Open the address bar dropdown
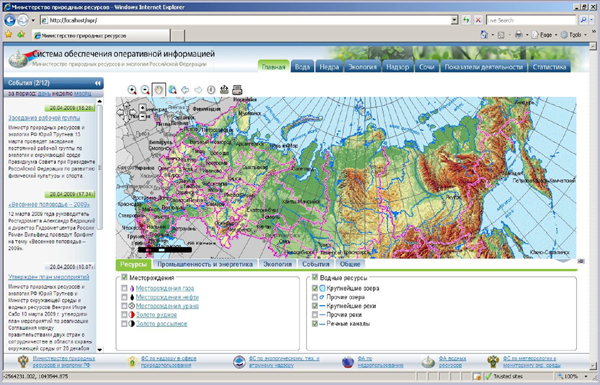This screenshot has height=385, width=600. 454,20
